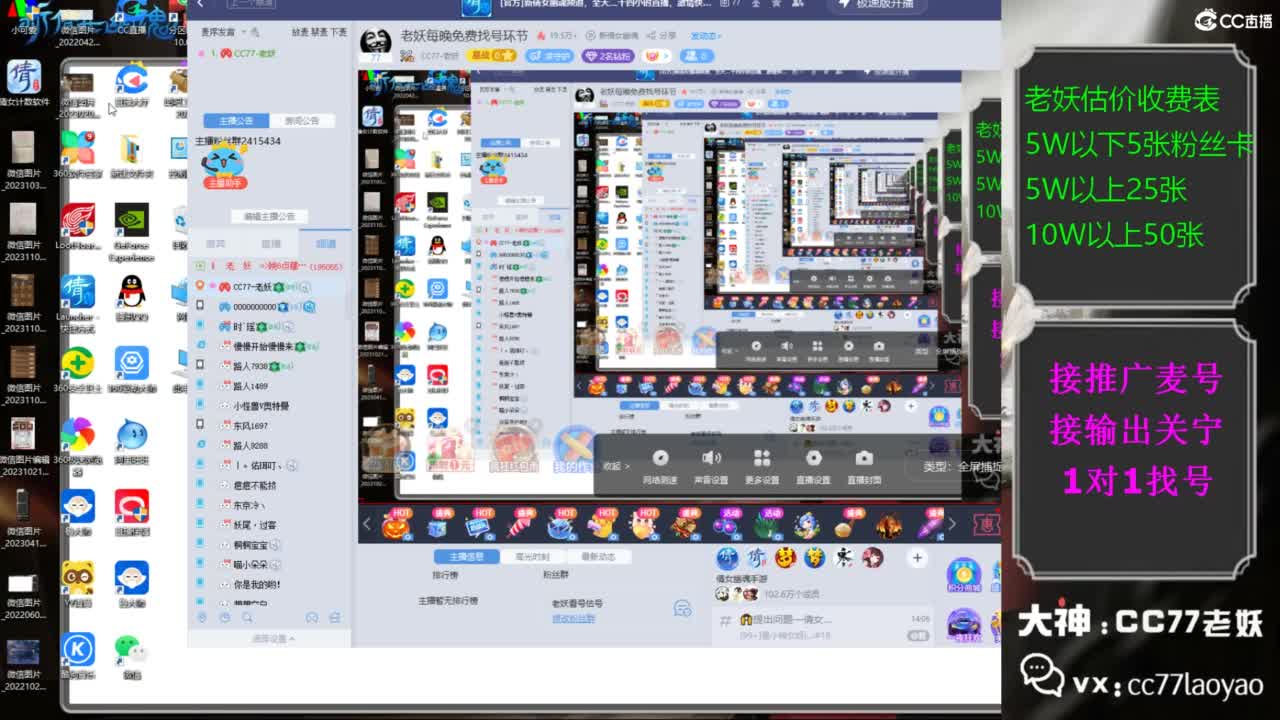Click the 编辑主播公告 button
This screenshot has width=1280, height=720.
click(x=269, y=216)
